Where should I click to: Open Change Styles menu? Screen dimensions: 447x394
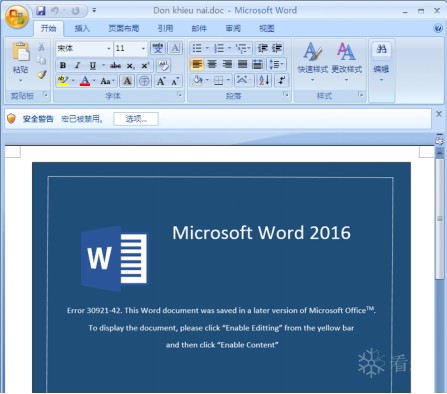coord(347,62)
